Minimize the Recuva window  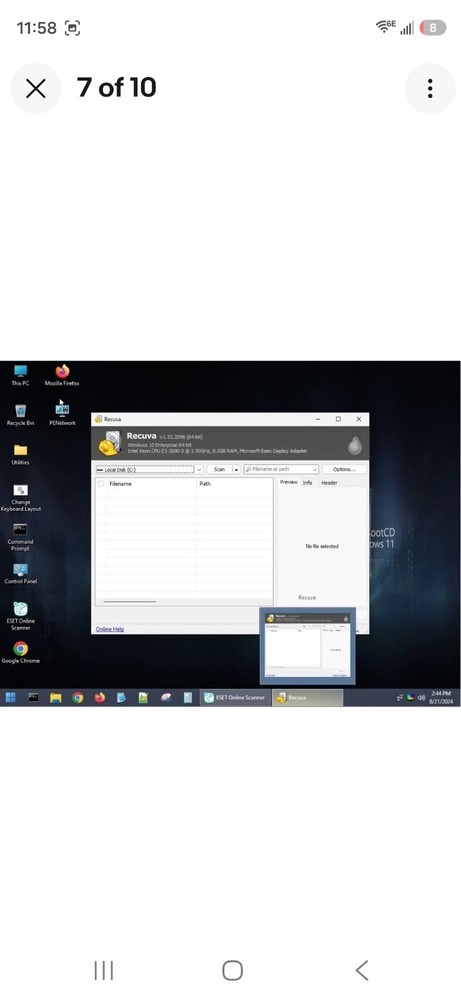pyautogui.click(x=318, y=419)
